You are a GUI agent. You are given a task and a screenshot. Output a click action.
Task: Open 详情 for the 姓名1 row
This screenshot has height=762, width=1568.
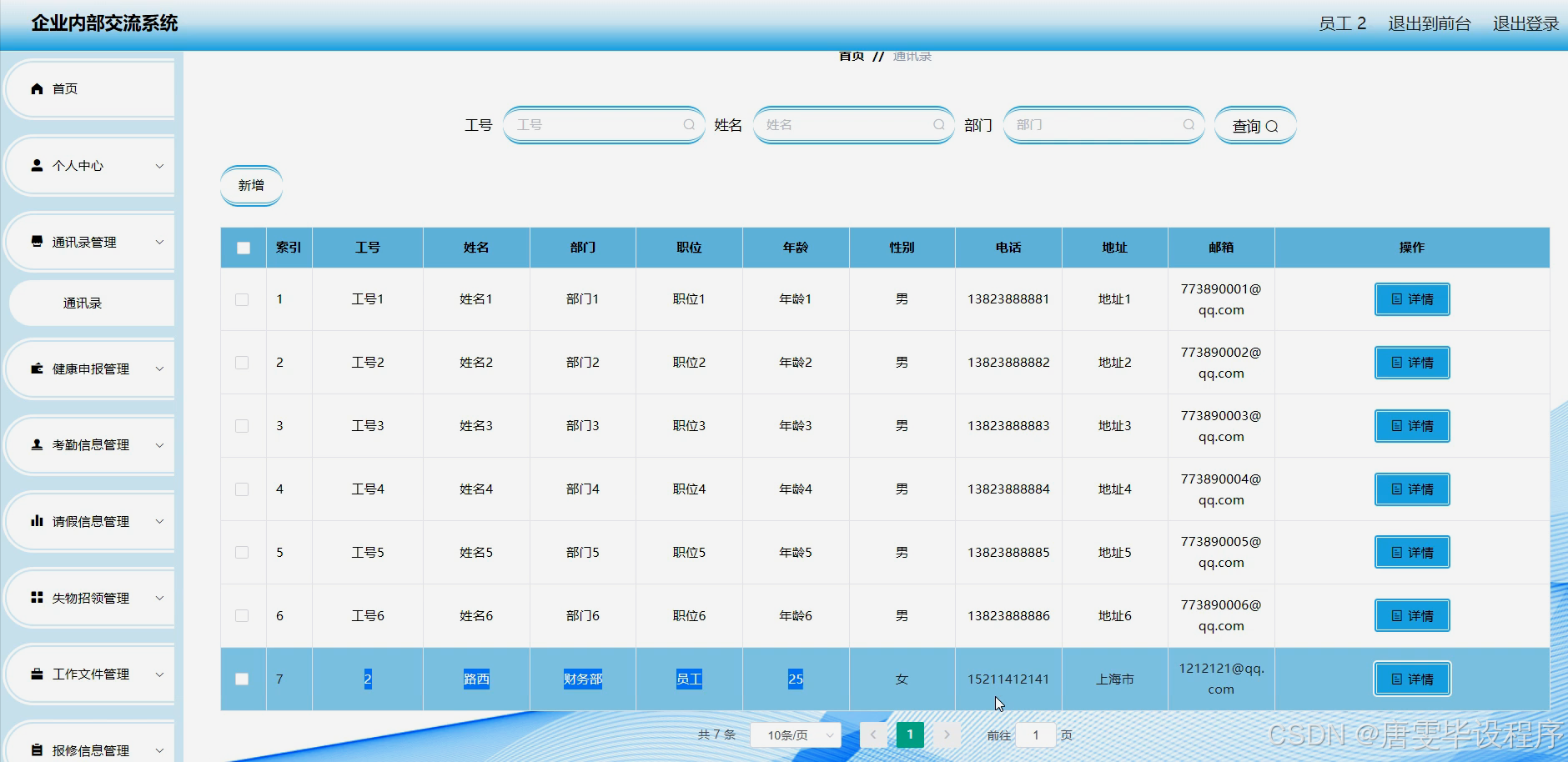pyautogui.click(x=1412, y=299)
